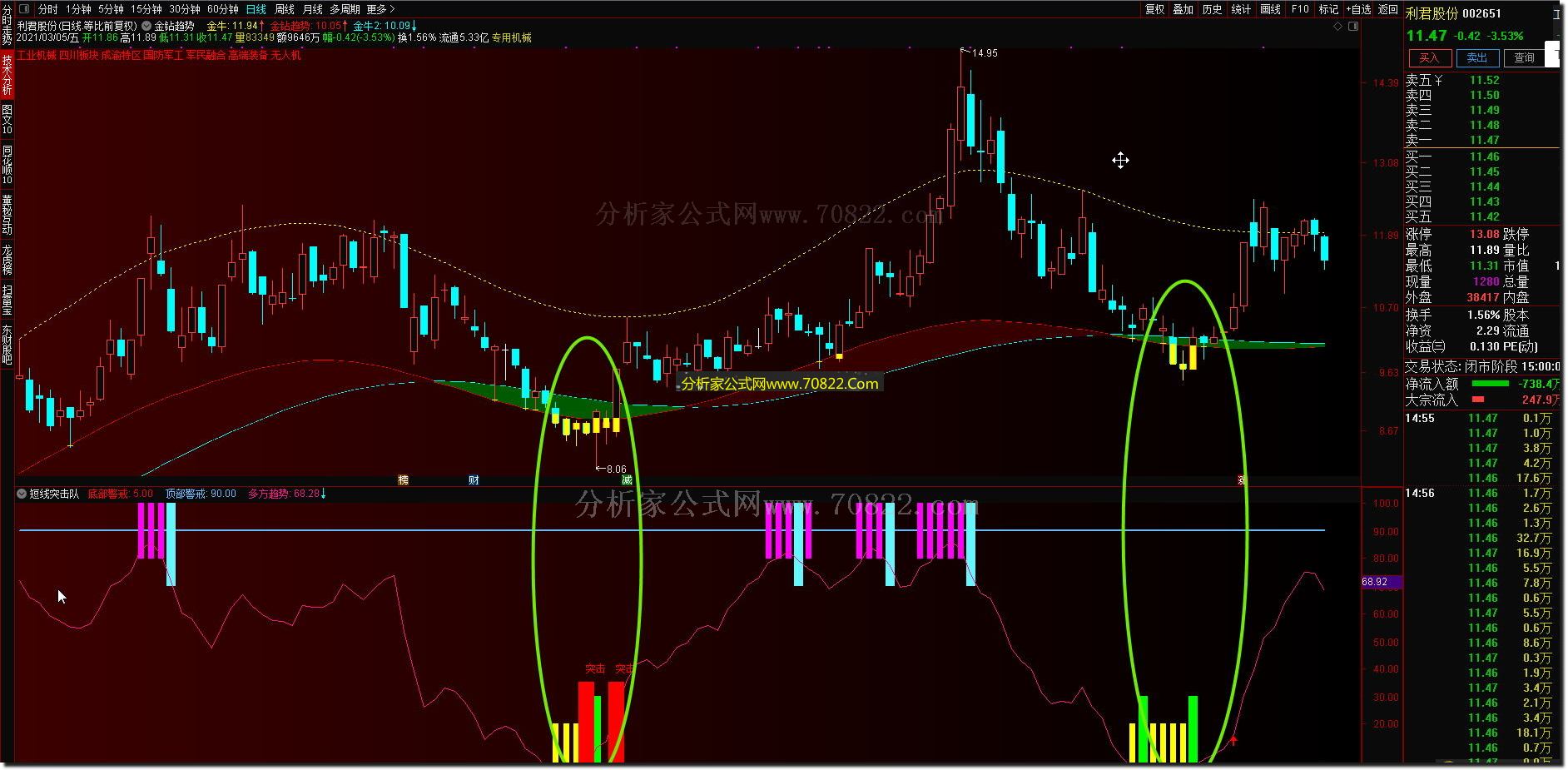
Task: Click the 底部警戒: 5.00 indicator label
Action: pos(120,494)
